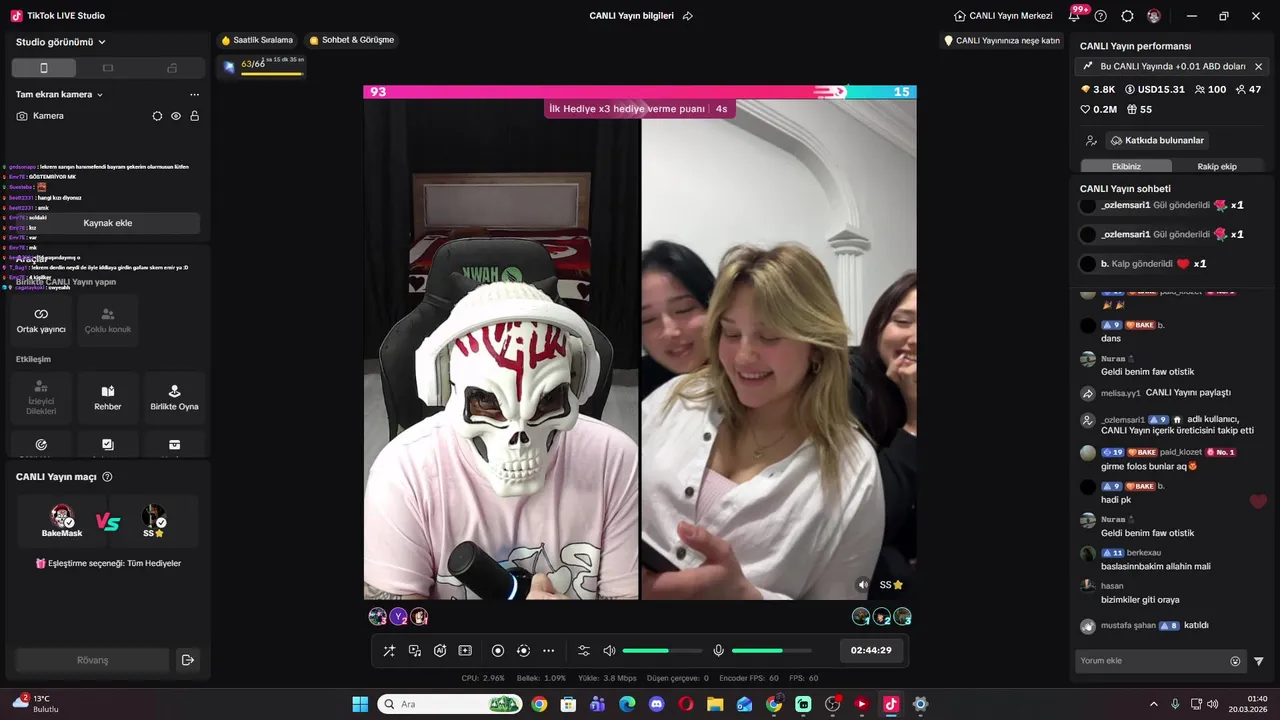Click the floating heart icon in chat

point(1258,501)
